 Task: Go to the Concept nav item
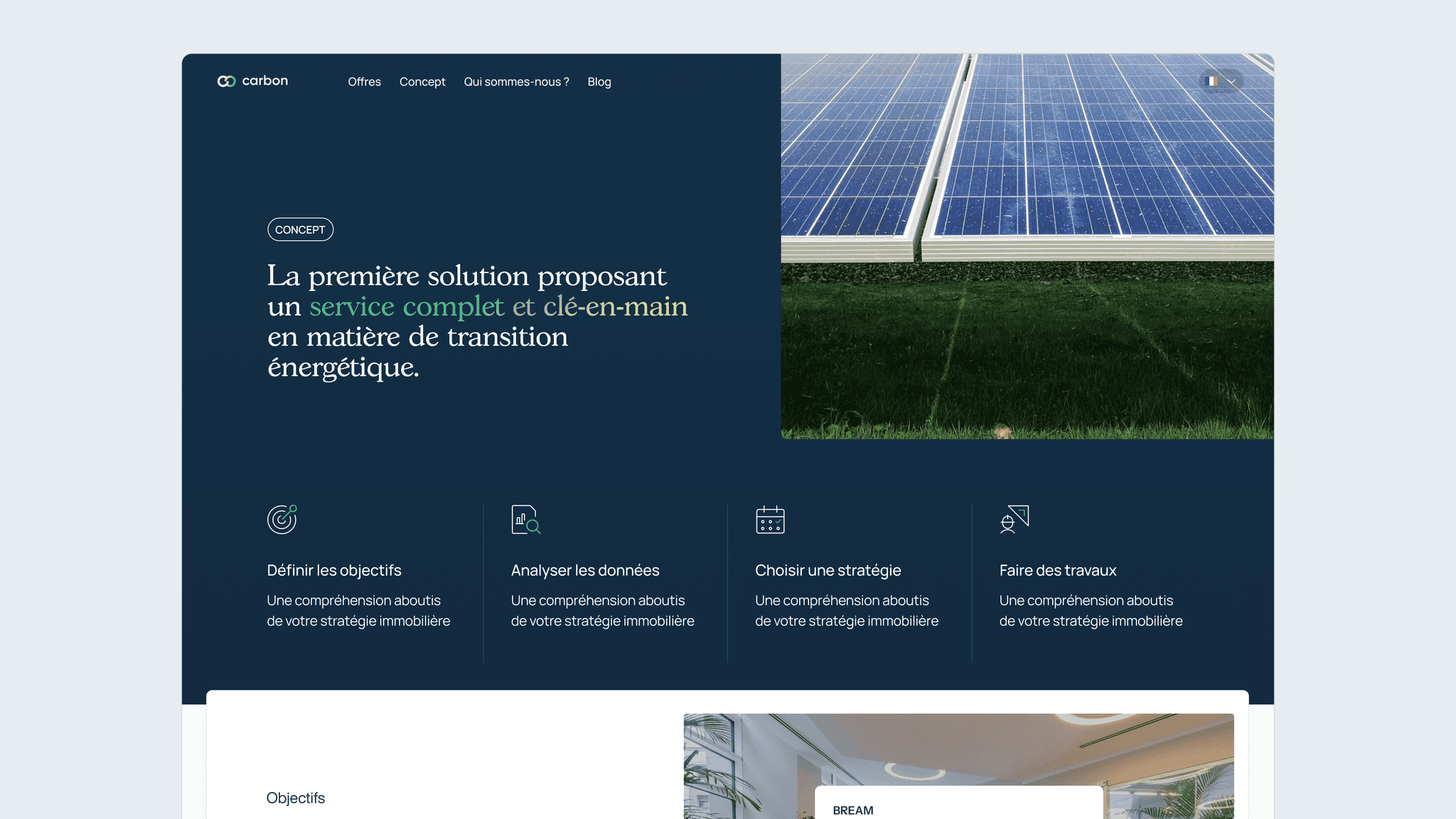point(422,82)
